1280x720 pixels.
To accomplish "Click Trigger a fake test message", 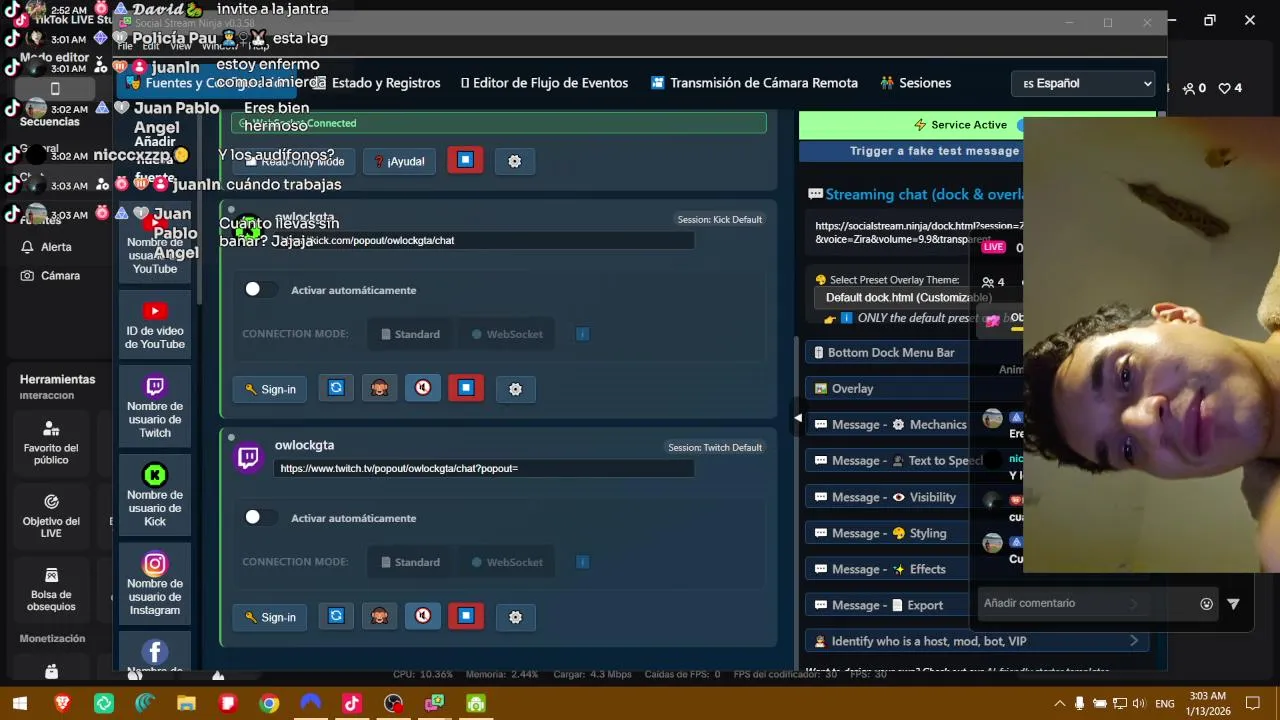I will 934,151.
